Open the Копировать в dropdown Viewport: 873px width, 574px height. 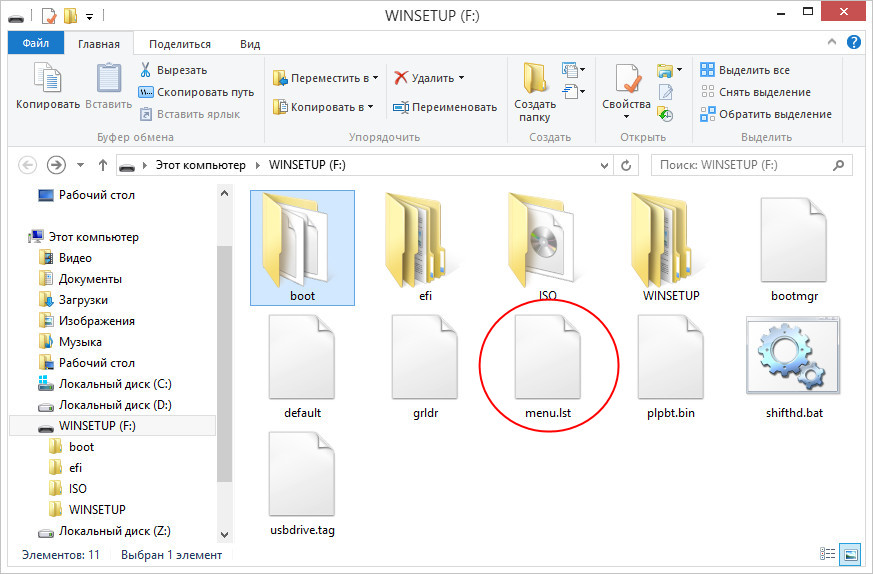pos(323,107)
